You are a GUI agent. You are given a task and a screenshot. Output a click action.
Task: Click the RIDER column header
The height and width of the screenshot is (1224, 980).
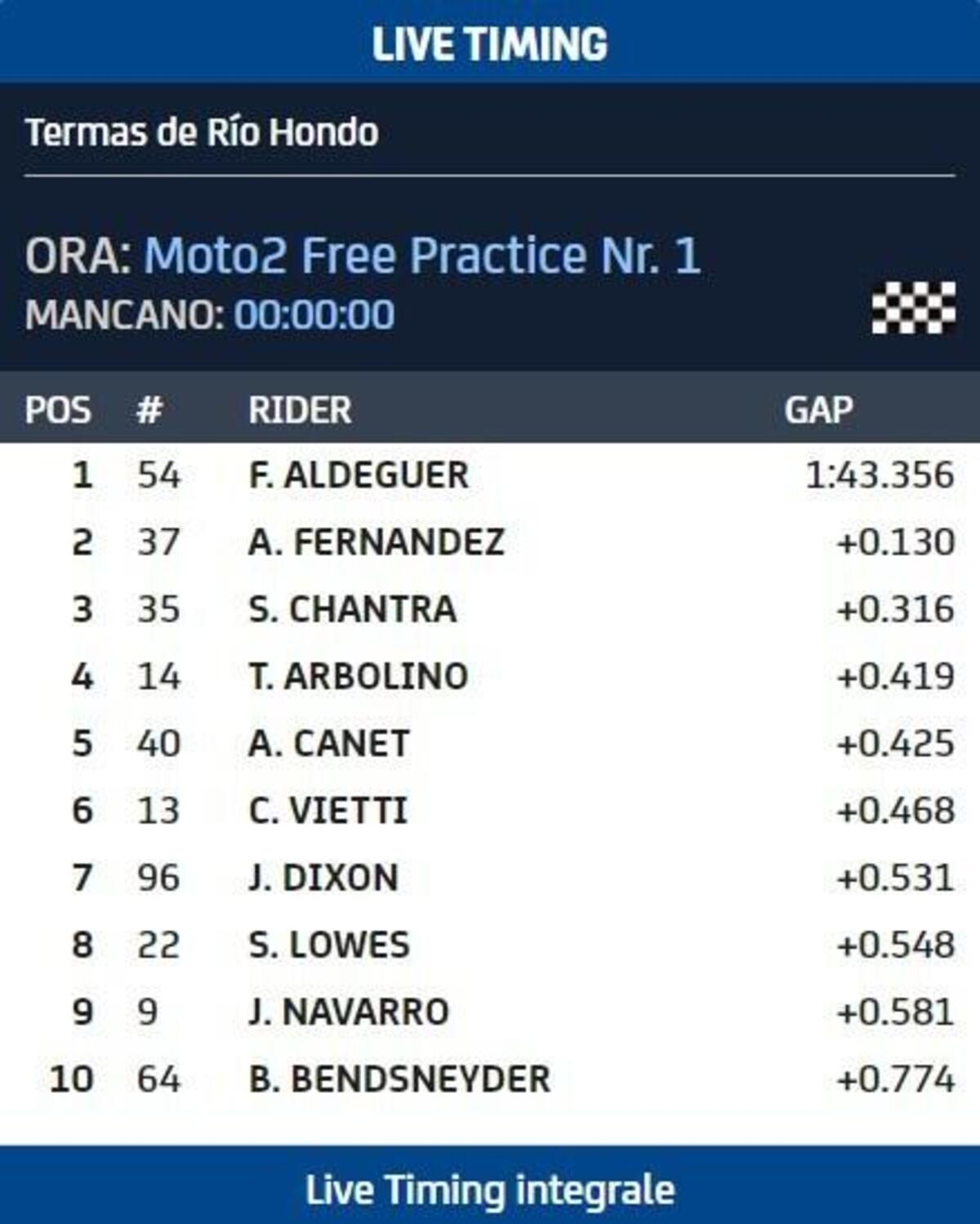[x=300, y=409]
